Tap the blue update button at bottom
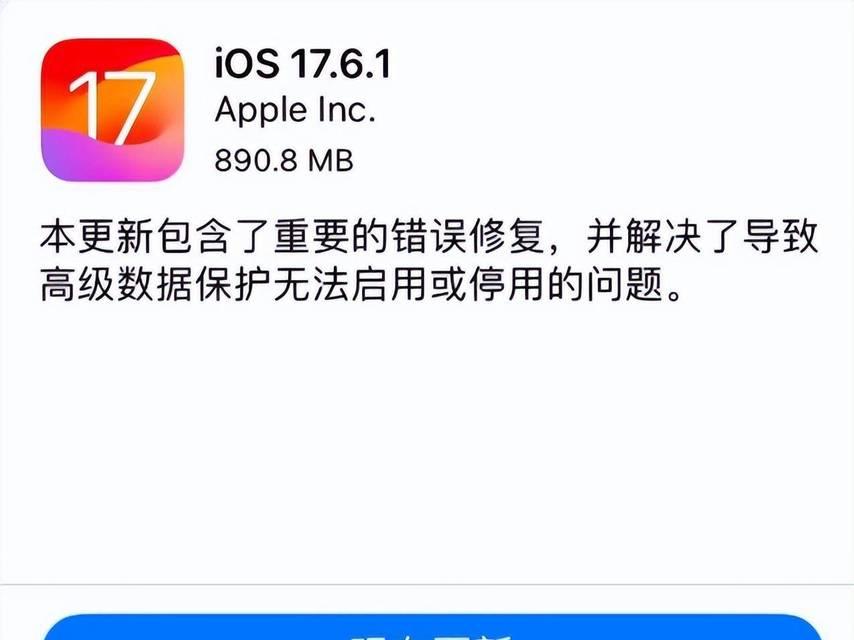The image size is (854, 640). (x=431, y=627)
